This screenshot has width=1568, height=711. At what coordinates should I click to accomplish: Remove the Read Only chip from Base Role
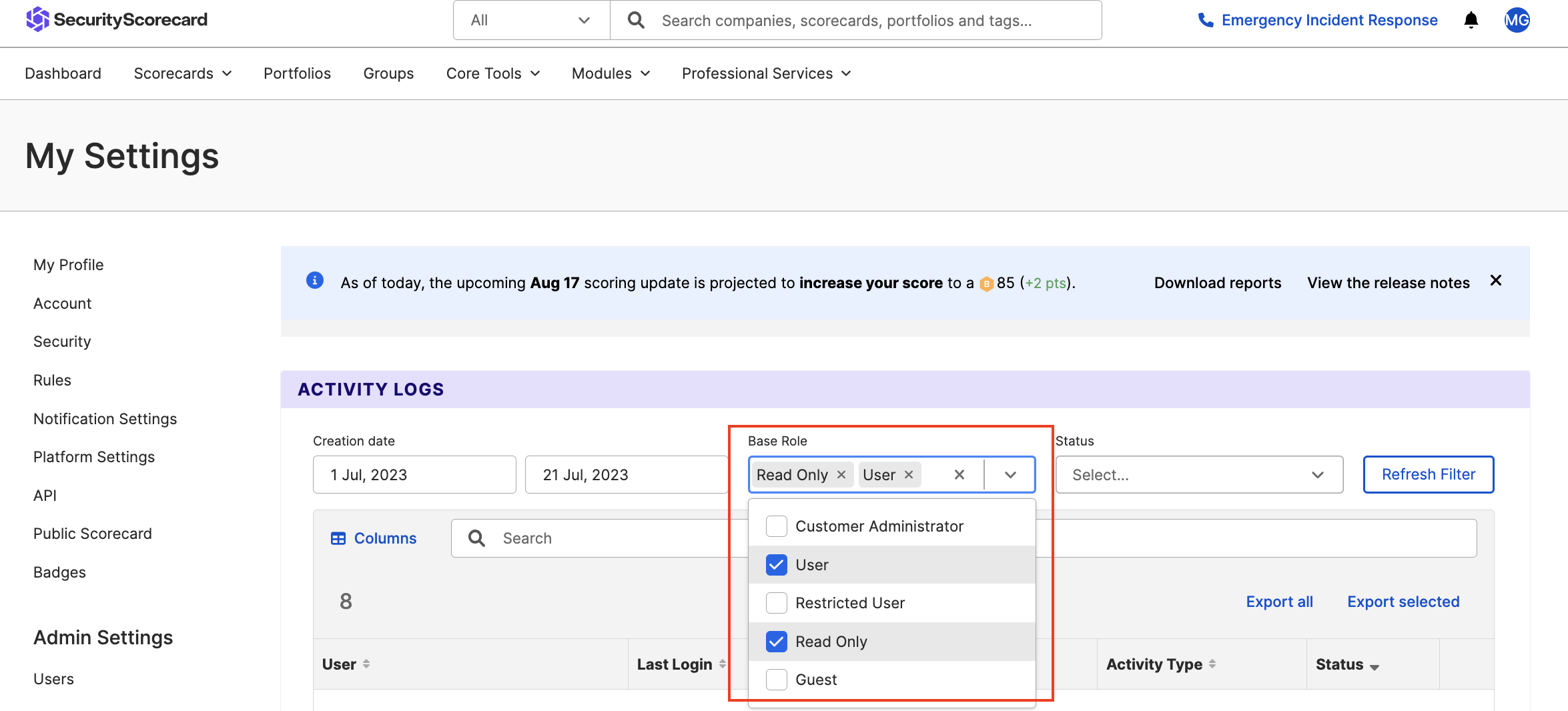pyautogui.click(x=841, y=474)
